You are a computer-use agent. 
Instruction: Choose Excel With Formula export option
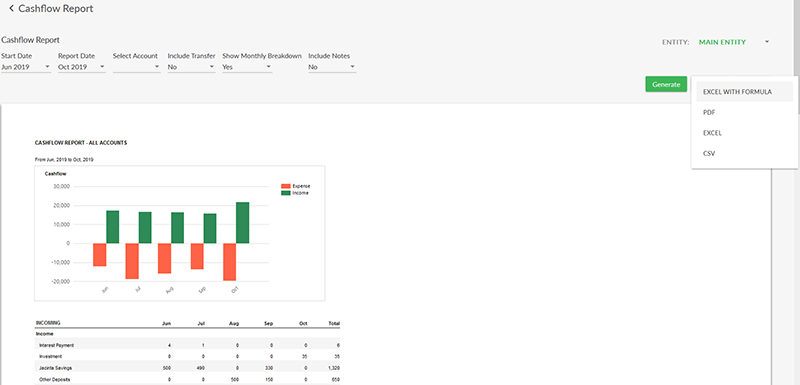point(744,92)
